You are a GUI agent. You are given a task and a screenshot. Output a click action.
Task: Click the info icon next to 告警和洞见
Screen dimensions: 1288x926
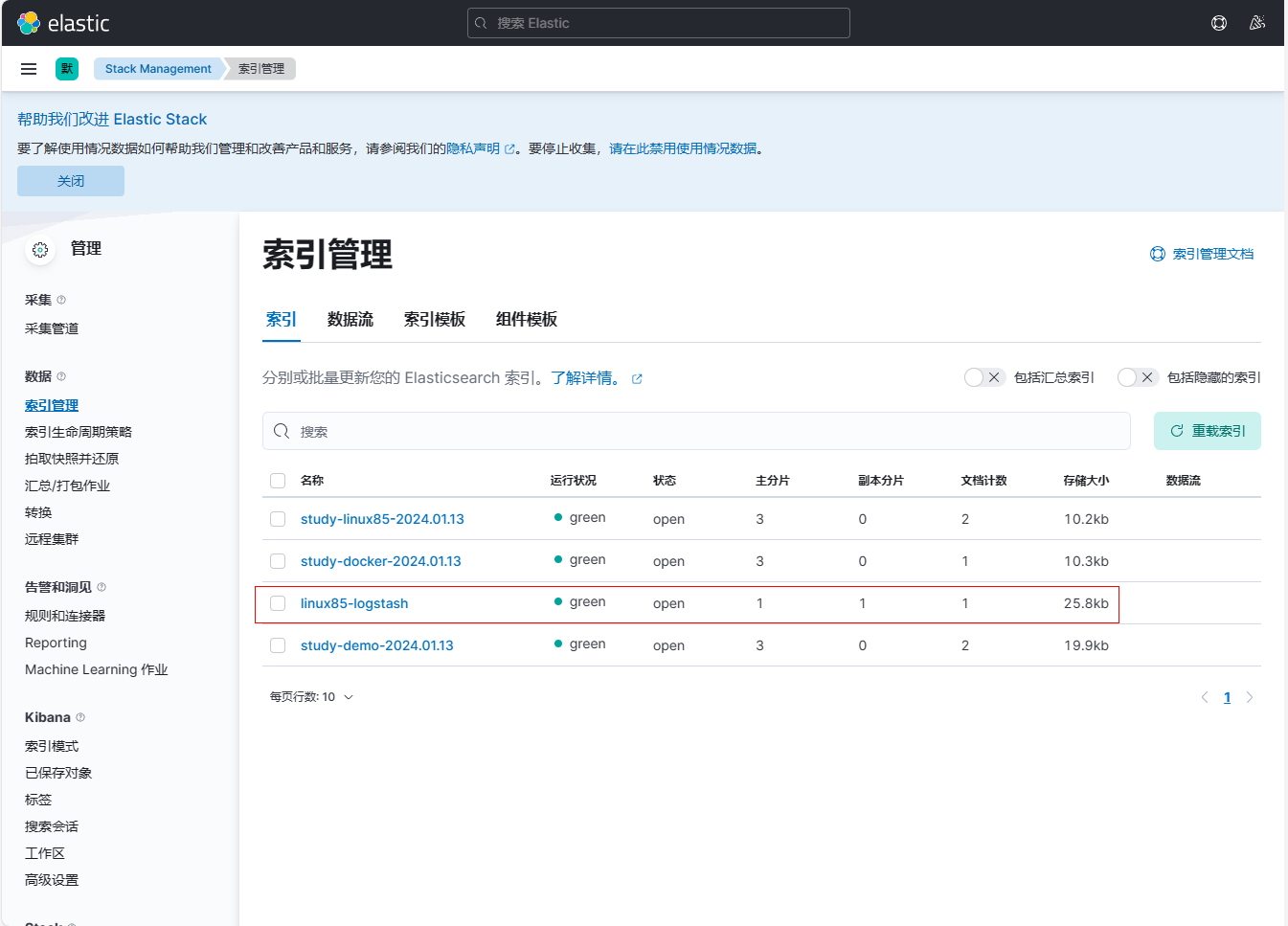[102, 587]
